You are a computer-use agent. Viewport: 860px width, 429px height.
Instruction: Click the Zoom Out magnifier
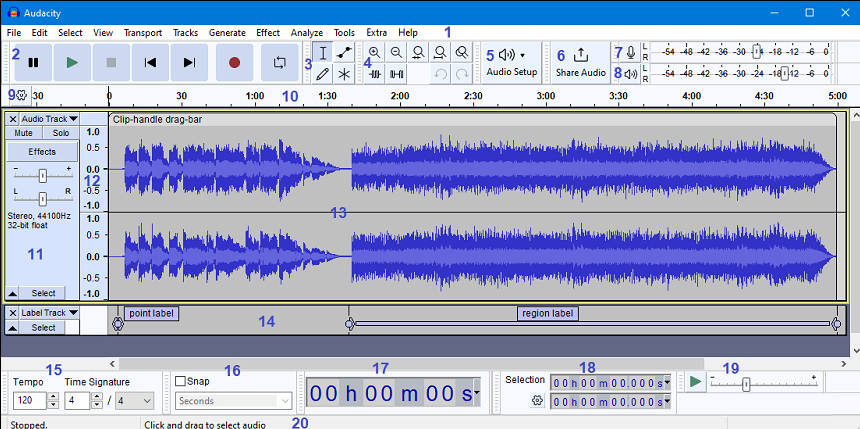tap(396, 53)
